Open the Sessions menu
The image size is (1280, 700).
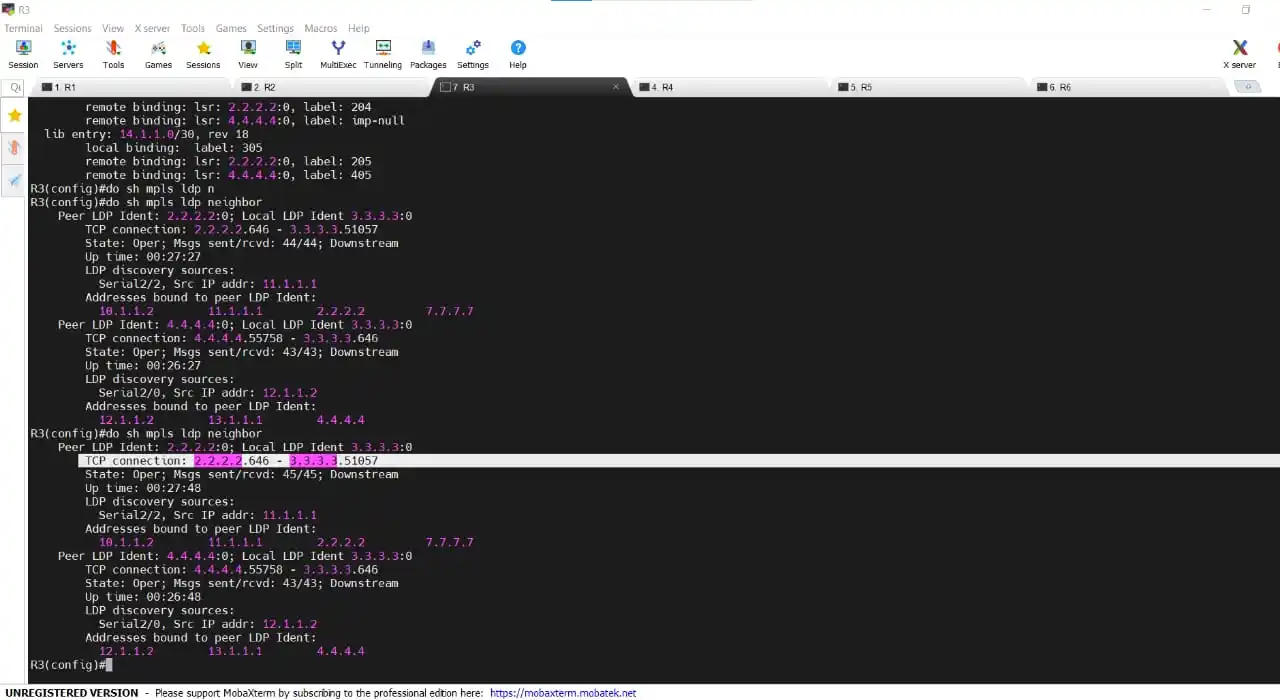point(72,28)
